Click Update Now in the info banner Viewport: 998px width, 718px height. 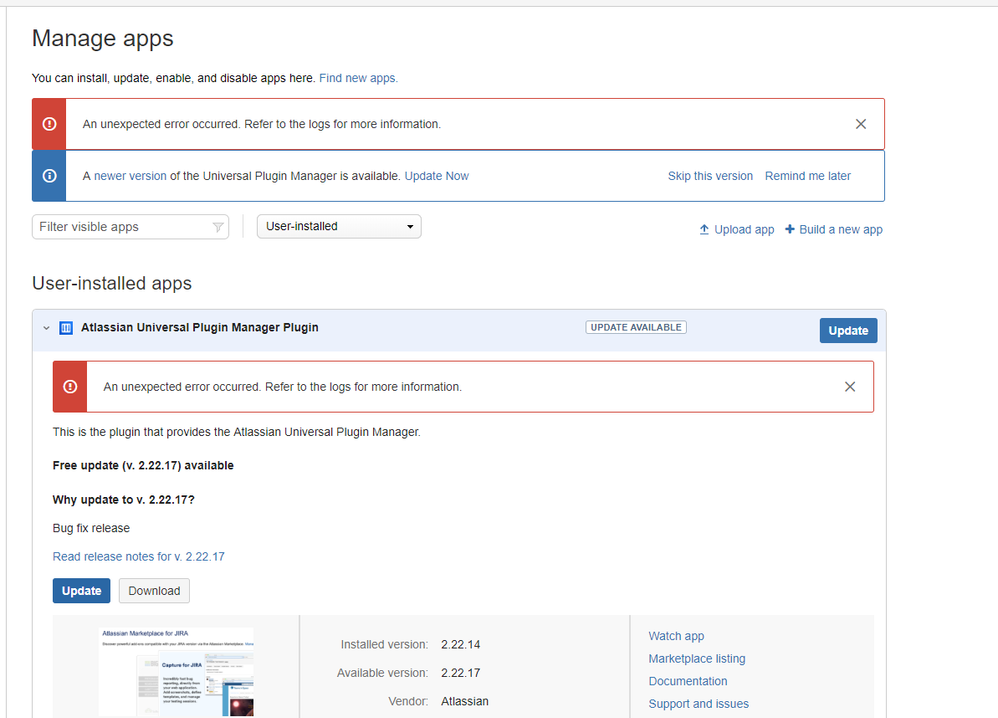click(x=437, y=176)
